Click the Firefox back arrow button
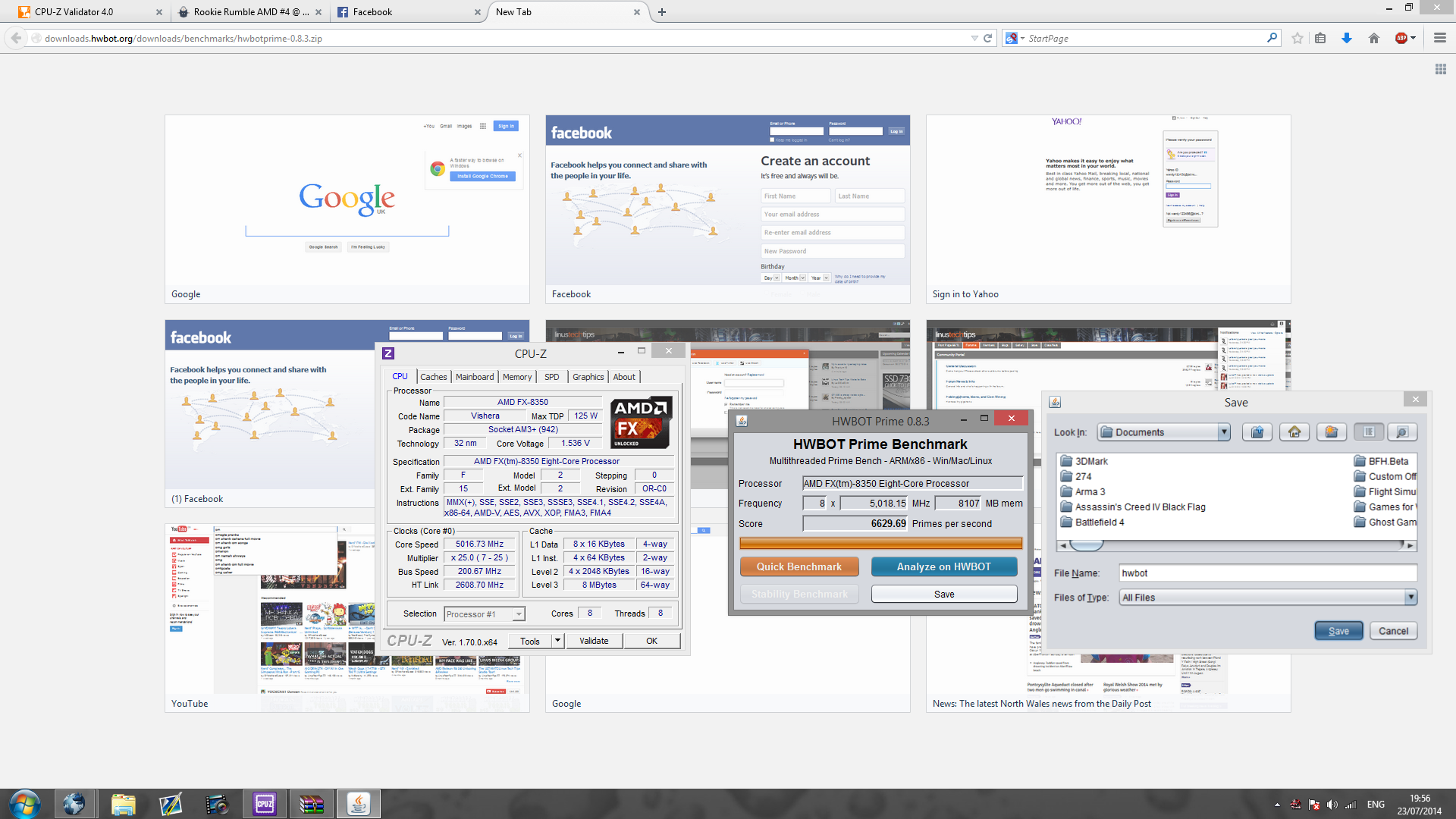 (16, 38)
